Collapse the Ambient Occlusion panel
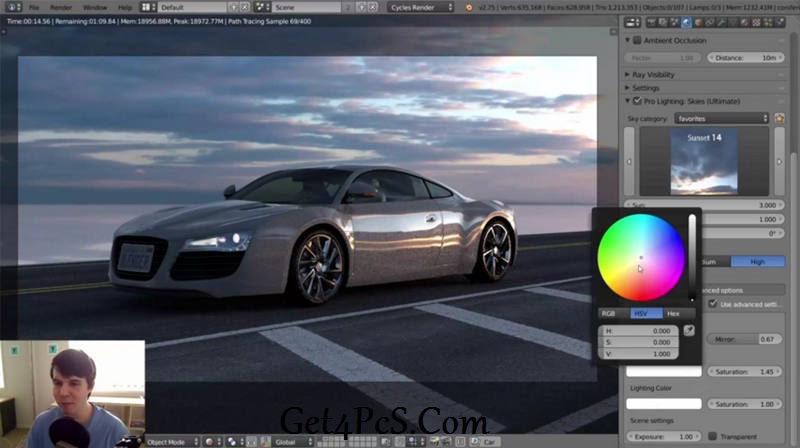Screen dimensions: 800x448 (628, 40)
